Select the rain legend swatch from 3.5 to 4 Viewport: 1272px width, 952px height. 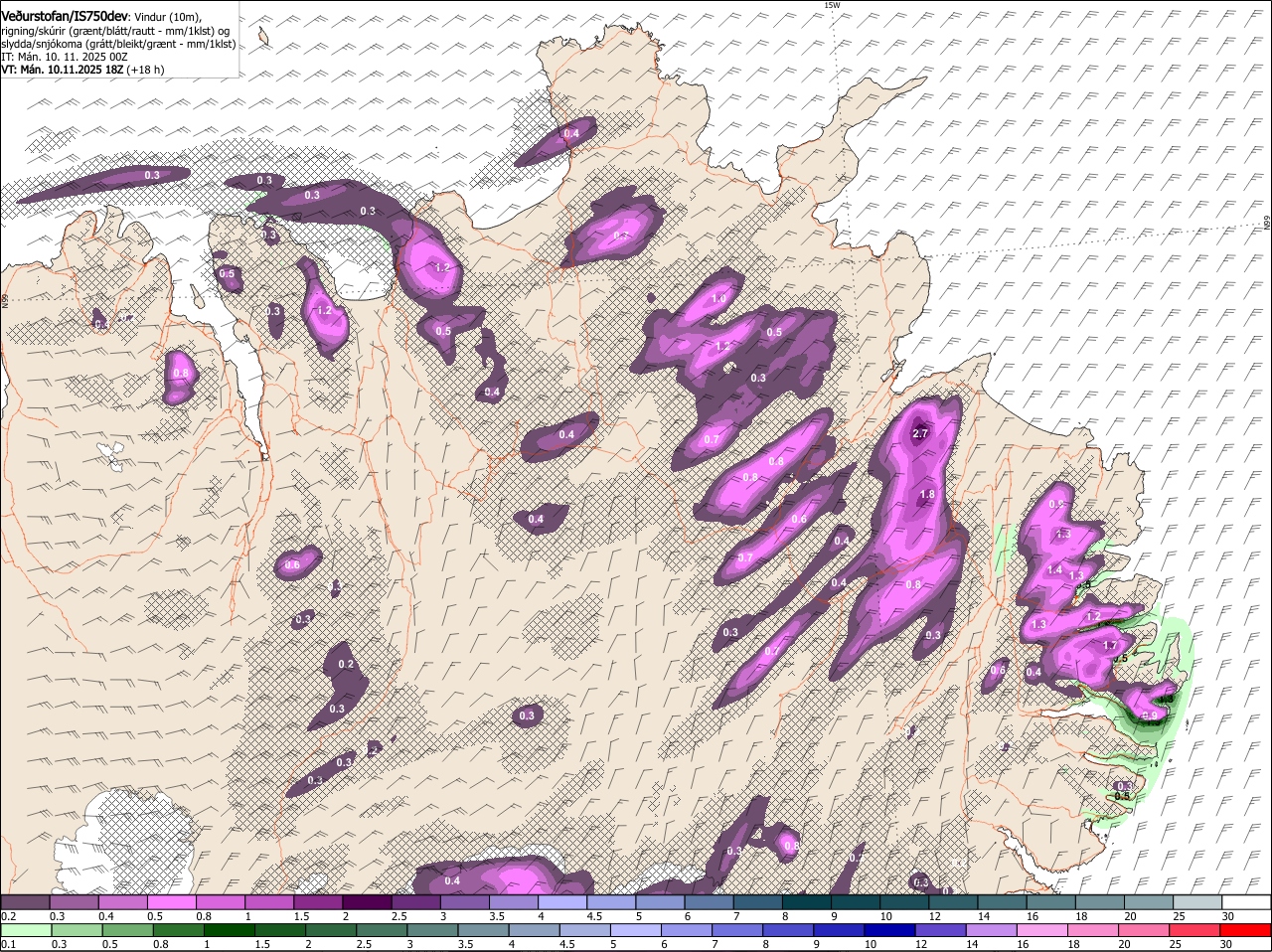click(x=484, y=930)
